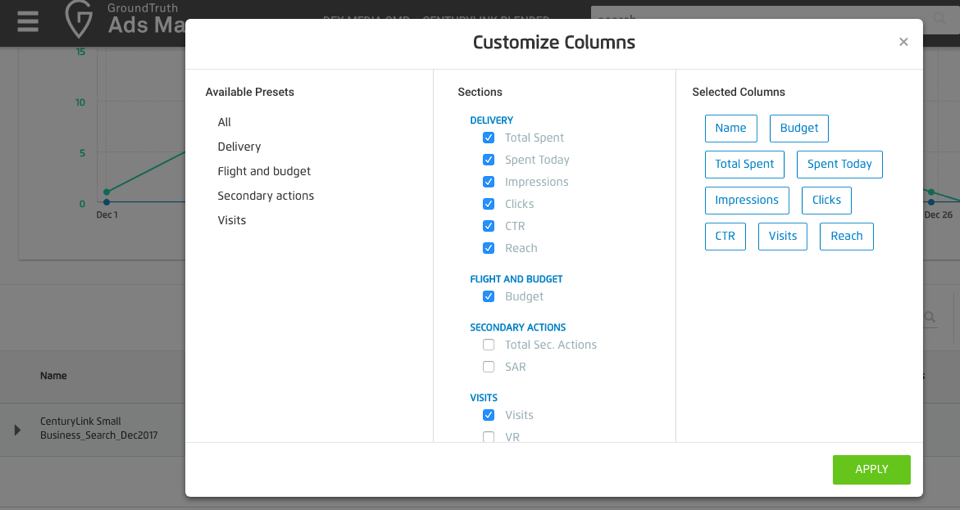Click the GroundTruth logo icon
Image resolution: width=960 pixels, height=510 pixels.
point(79,20)
